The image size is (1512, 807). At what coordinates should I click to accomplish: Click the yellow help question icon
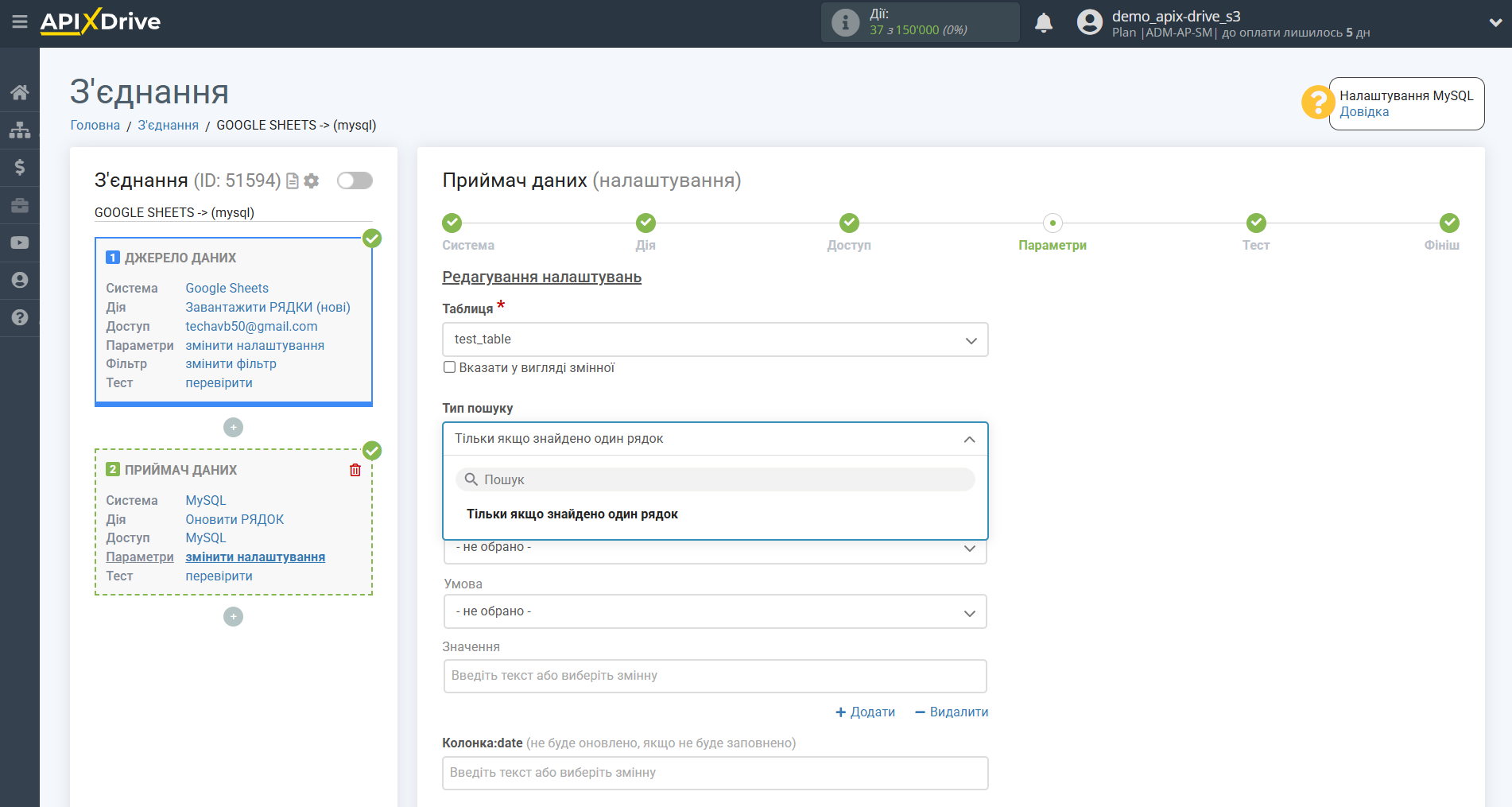pos(1317,103)
